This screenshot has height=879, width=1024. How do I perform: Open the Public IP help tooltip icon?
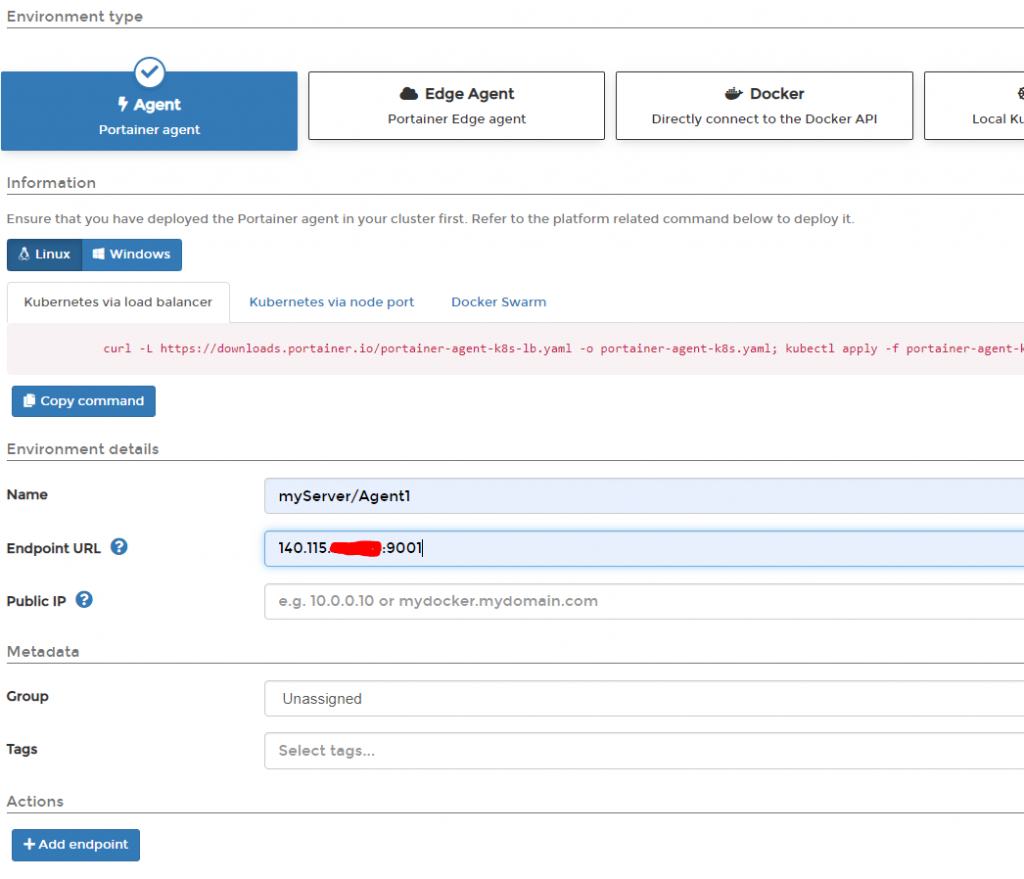(x=84, y=599)
